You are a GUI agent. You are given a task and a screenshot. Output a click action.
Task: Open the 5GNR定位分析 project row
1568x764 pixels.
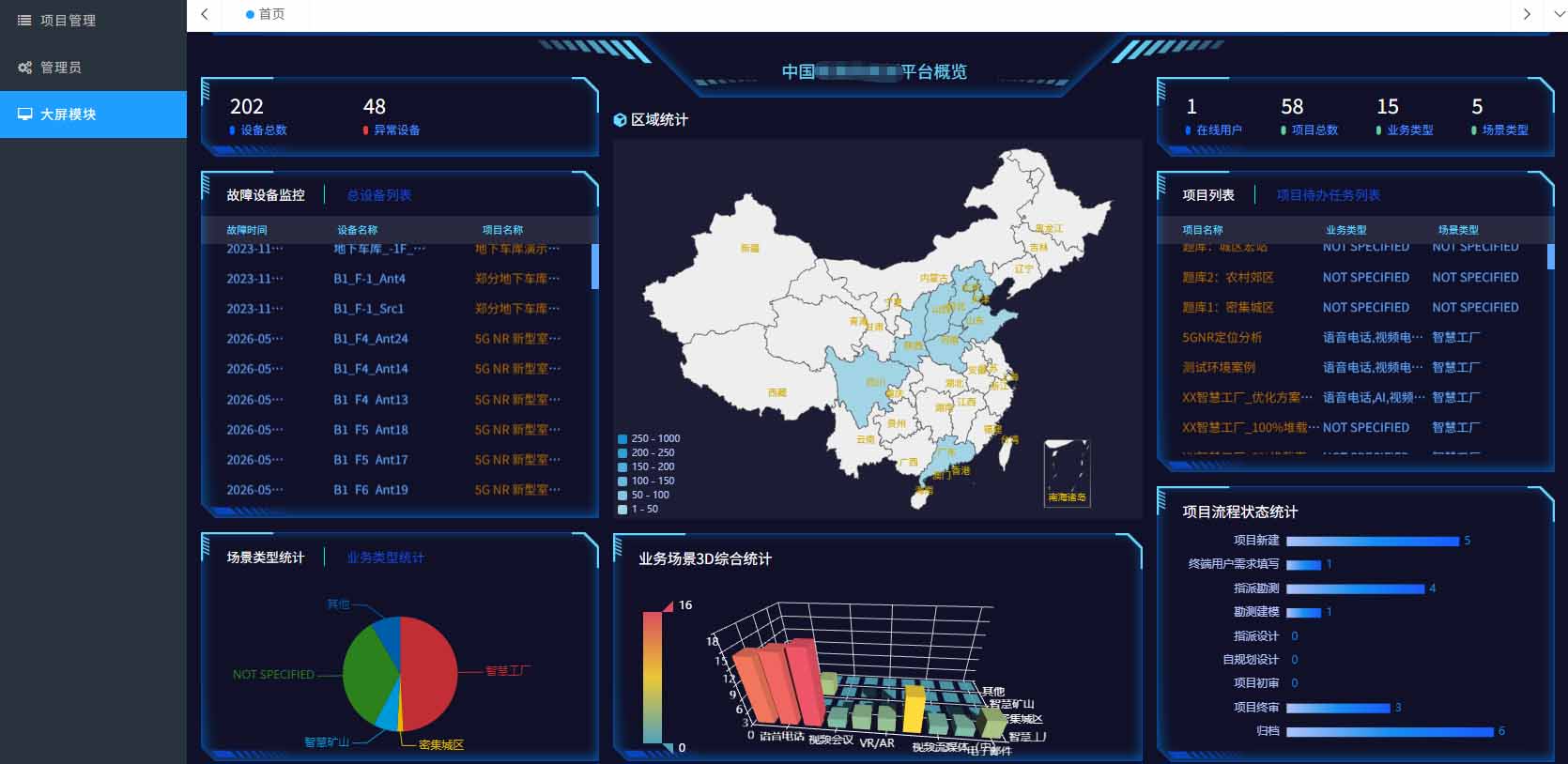click(1350, 337)
